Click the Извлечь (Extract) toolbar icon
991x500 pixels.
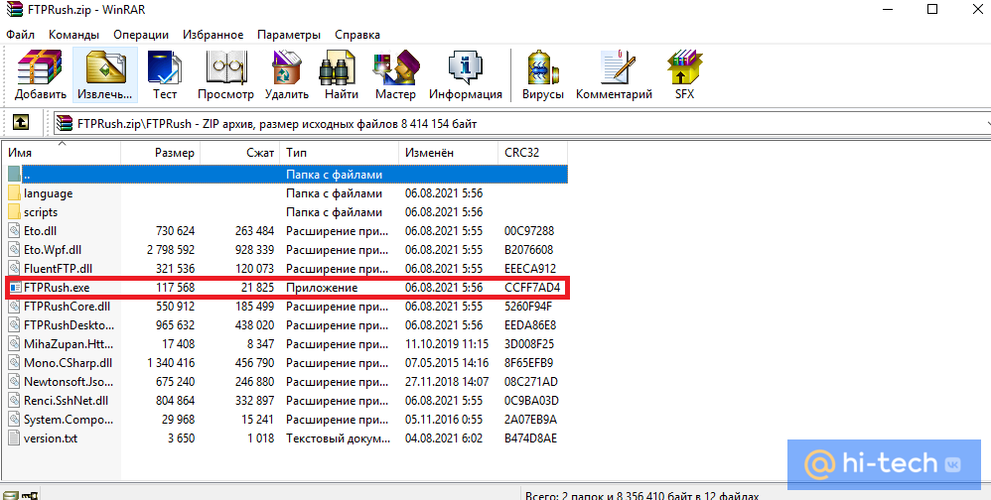coord(105,75)
